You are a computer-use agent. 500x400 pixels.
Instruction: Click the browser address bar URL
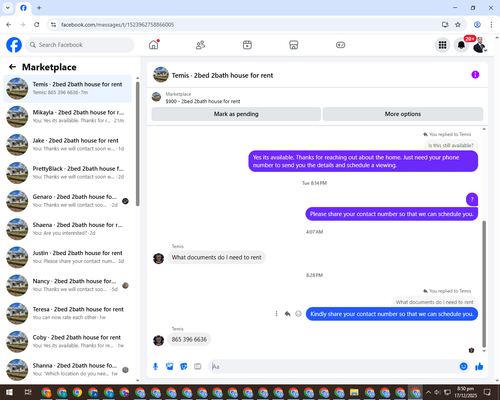click(x=117, y=25)
